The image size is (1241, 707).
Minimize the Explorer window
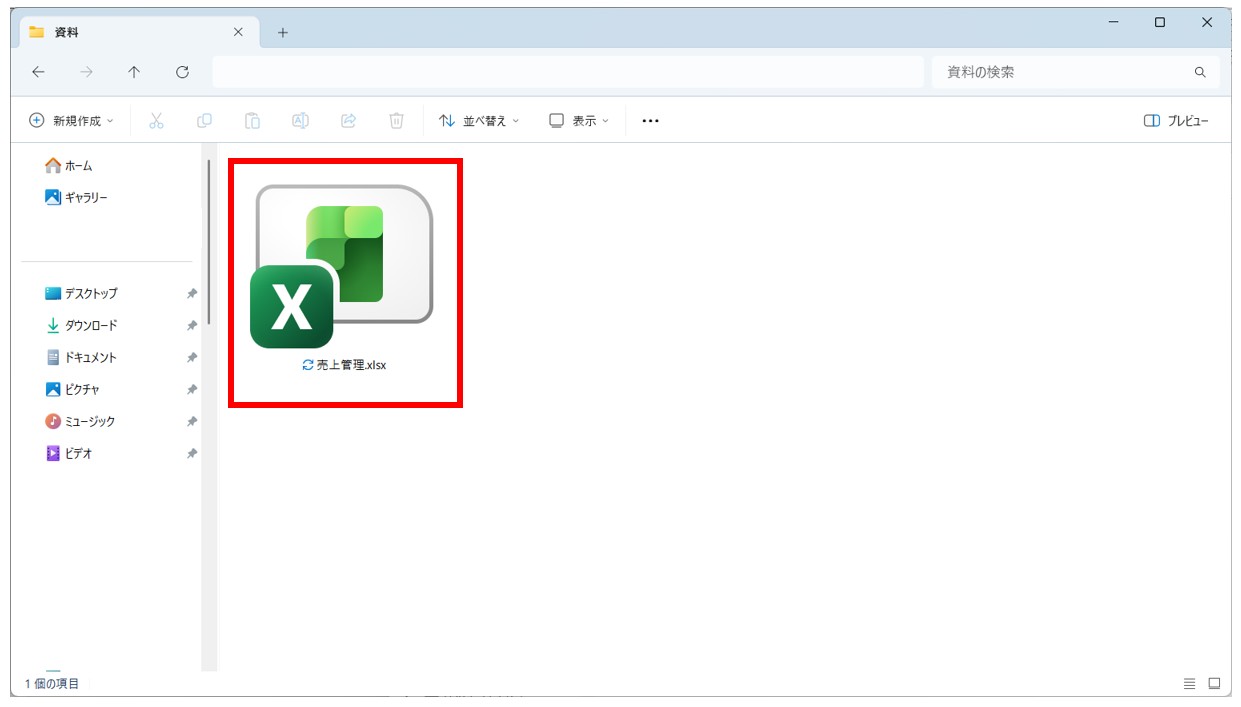[1114, 22]
